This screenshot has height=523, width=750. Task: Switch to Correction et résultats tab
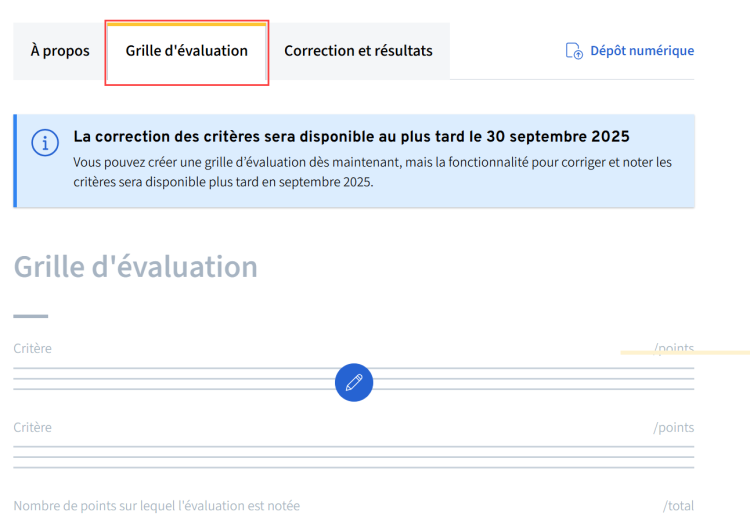click(x=358, y=51)
